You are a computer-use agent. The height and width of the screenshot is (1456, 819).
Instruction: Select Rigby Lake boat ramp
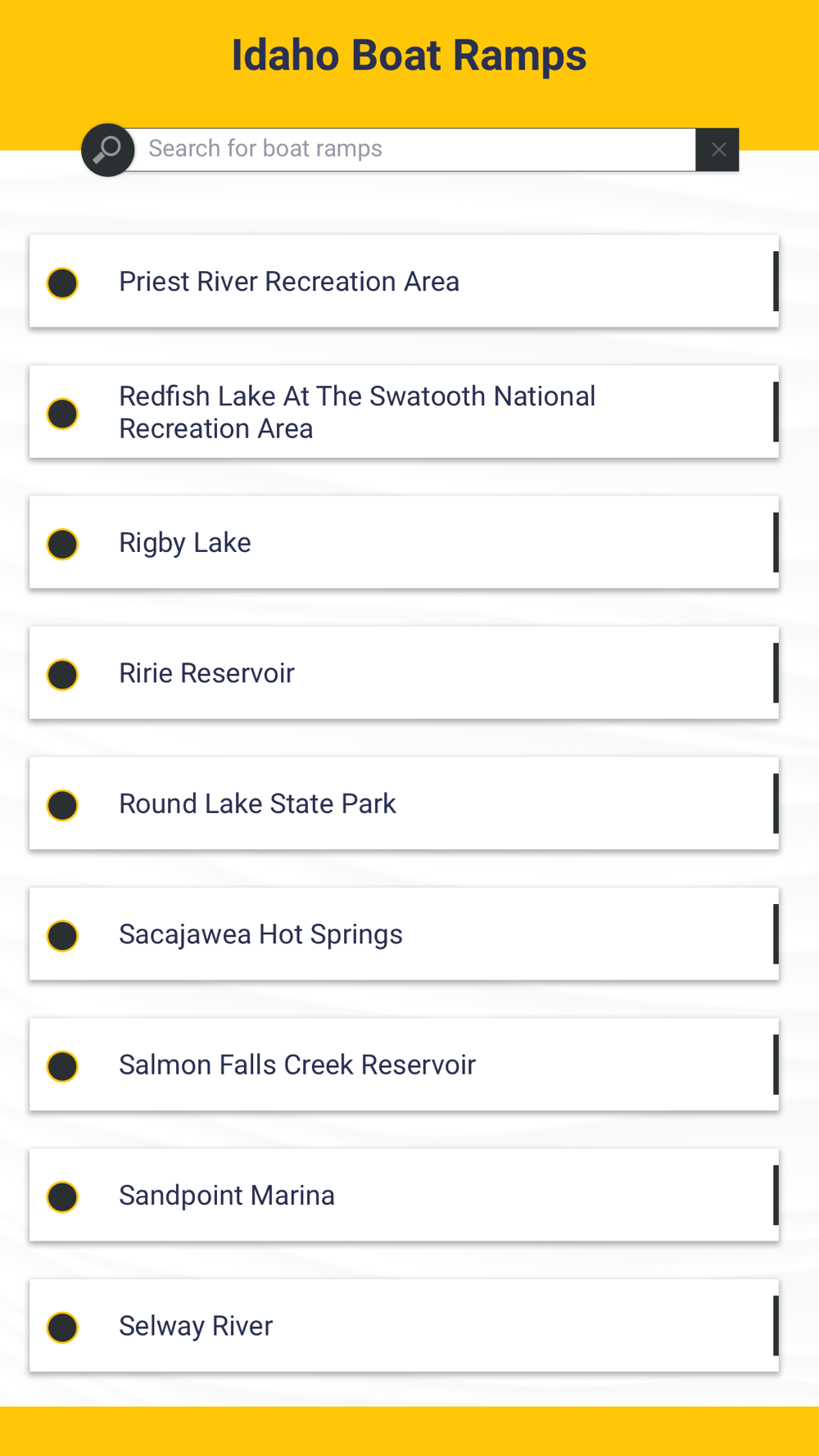[x=404, y=542]
